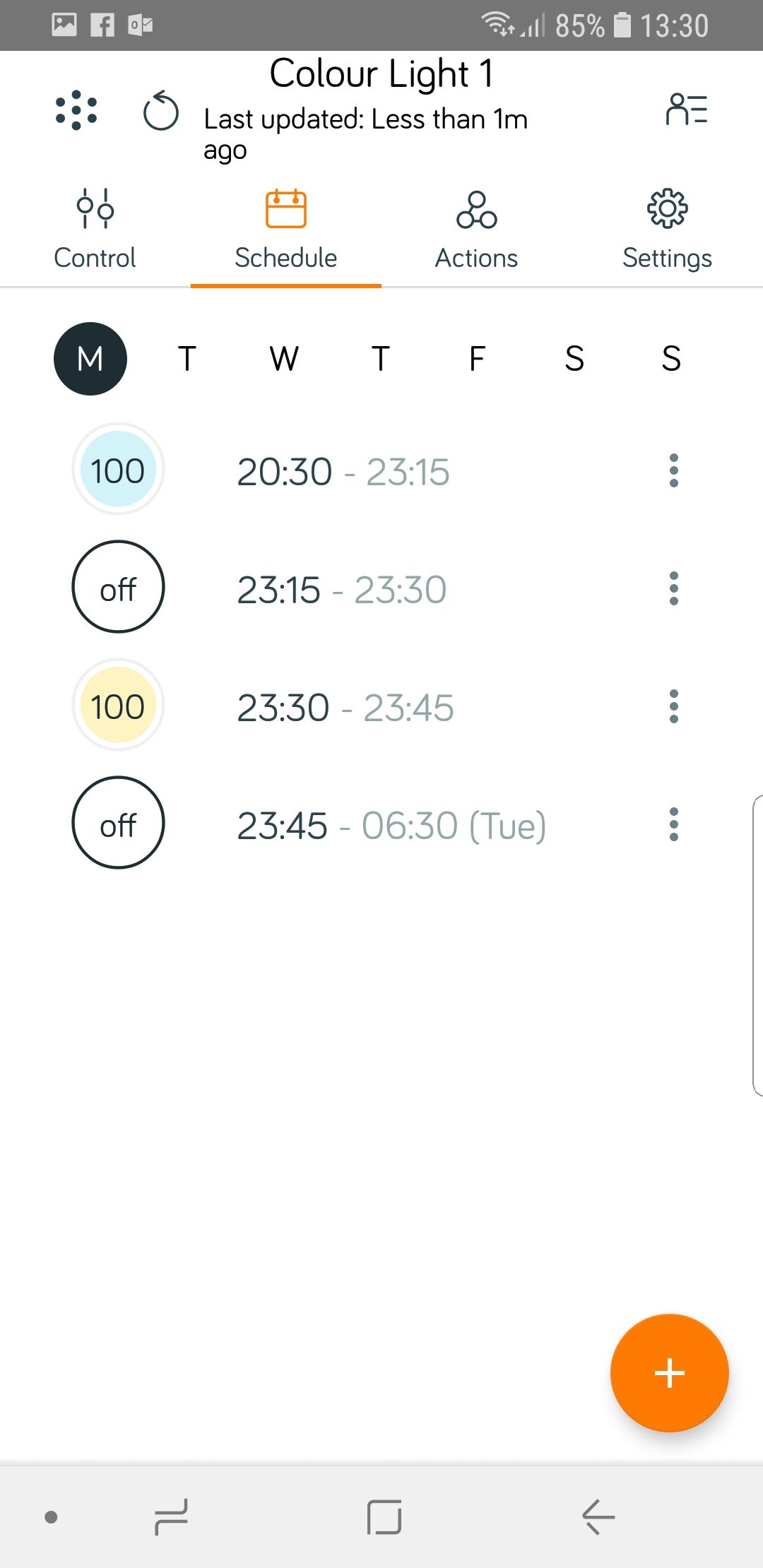This screenshot has width=763, height=1568.
Task: Open the recent apps navigation icon
Action: pyautogui.click(x=171, y=1516)
